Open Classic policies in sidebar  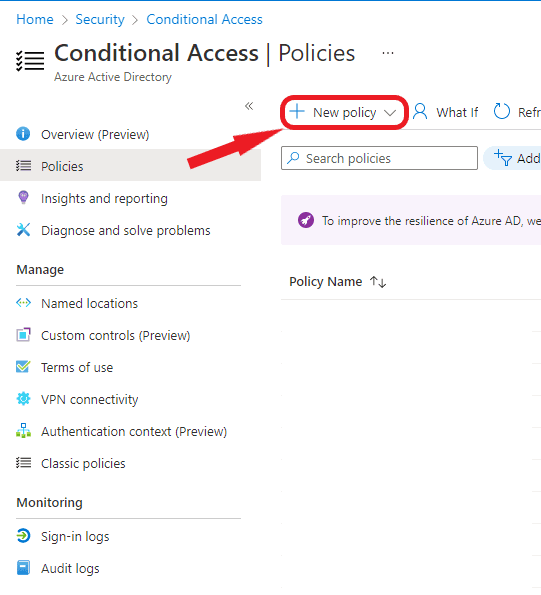[x=83, y=463]
